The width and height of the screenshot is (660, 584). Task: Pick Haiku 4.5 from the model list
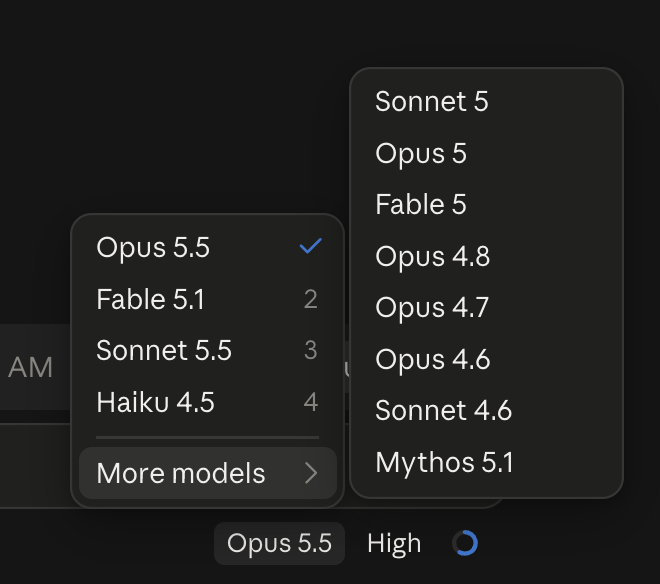pyautogui.click(x=208, y=402)
